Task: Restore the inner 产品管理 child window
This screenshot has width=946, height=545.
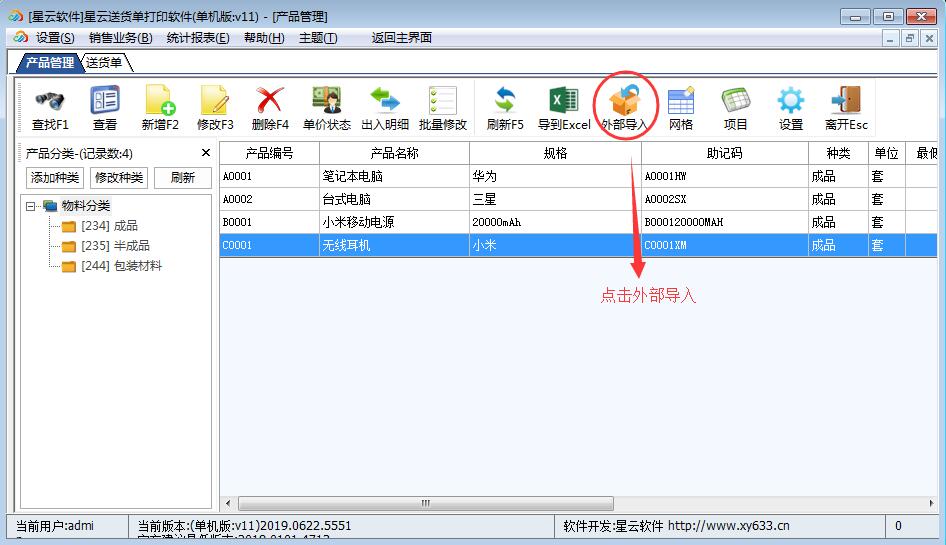Action: (x=909, y=39)
